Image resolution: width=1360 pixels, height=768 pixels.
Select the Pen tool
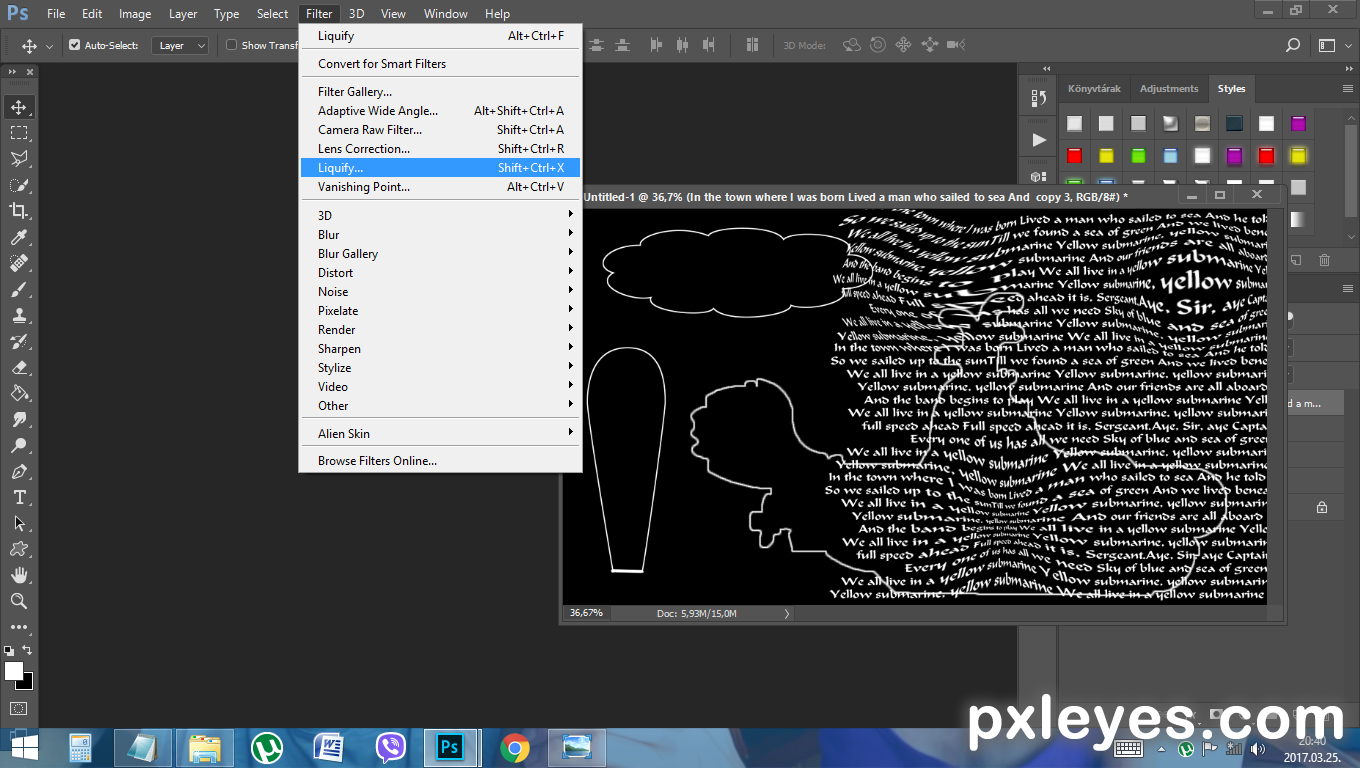pos(19,471)
